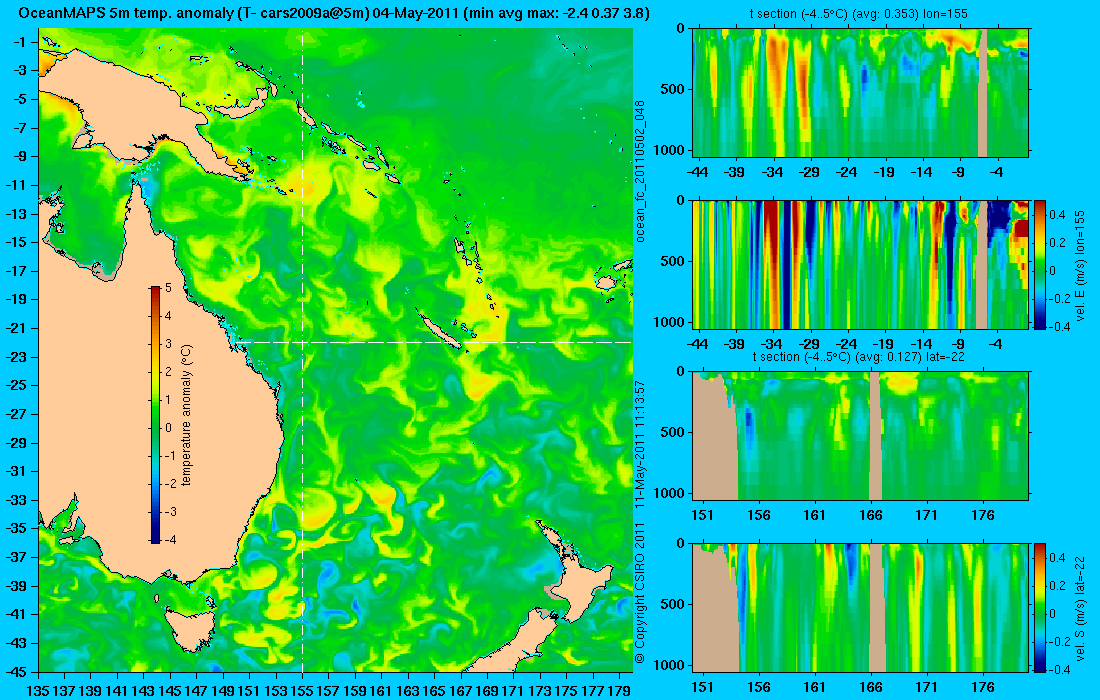The image size is (1100, 700).
Task: Click the '147' longitude axis label
Action: coord(196,690)
